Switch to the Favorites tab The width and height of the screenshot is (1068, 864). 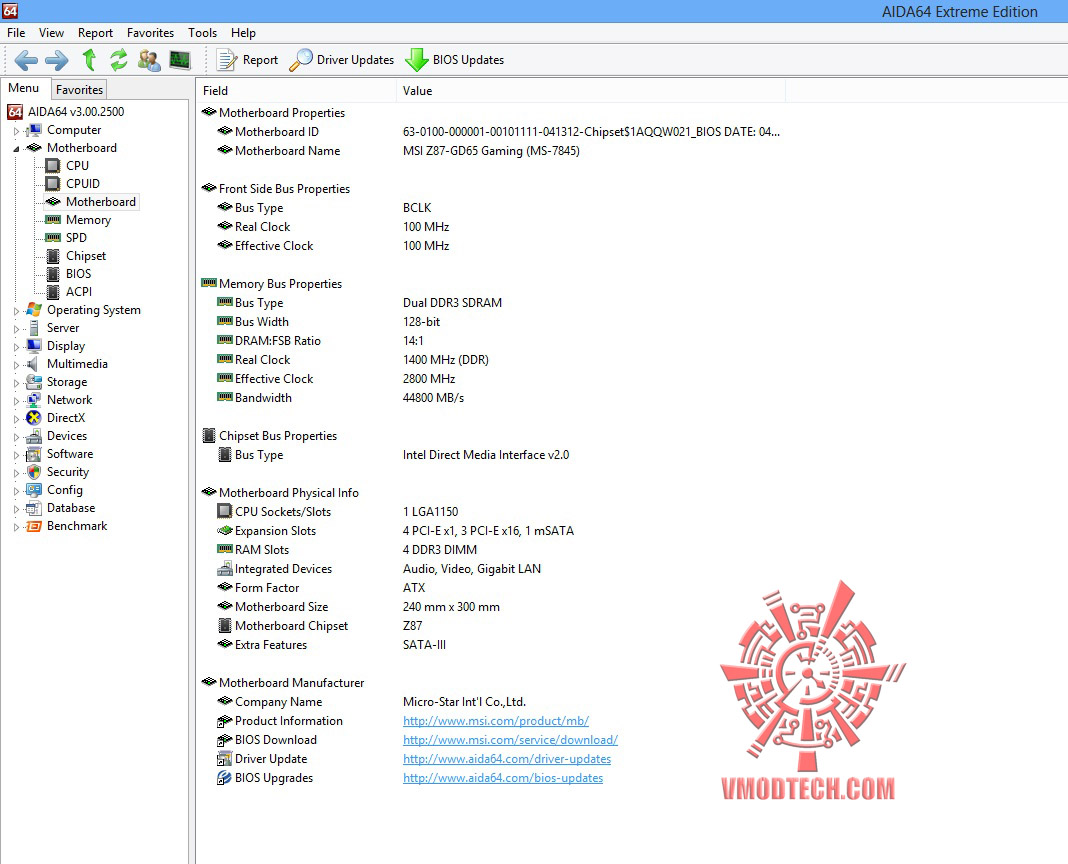[79, 89]
